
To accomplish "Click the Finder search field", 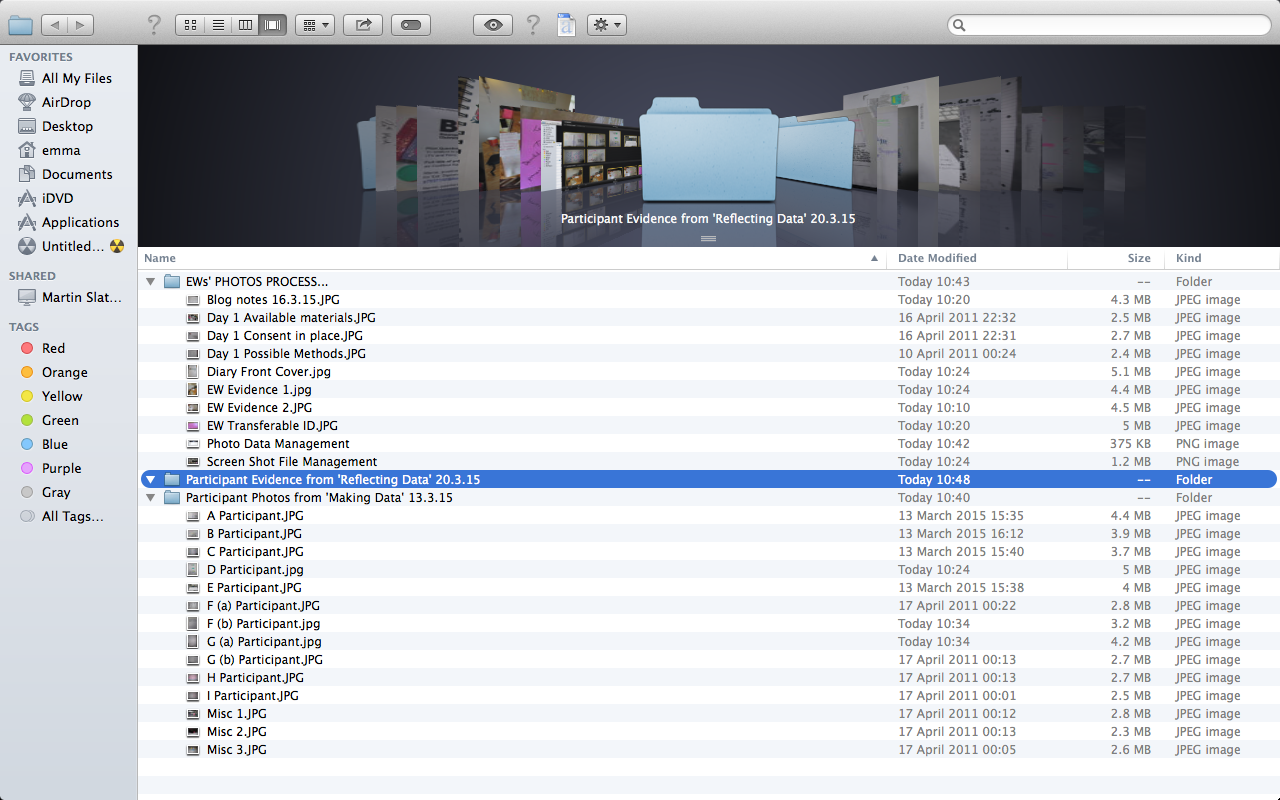I will pyautogui.click(x=1110, y=25).
